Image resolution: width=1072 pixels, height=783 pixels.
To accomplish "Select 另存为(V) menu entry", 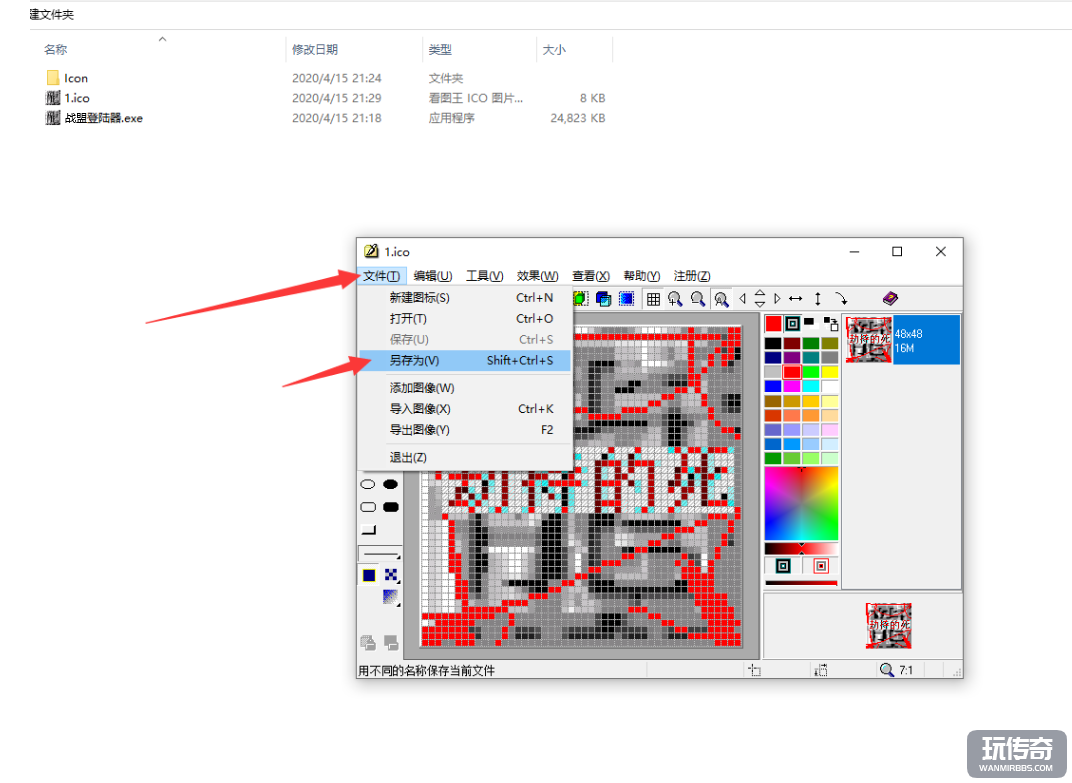I will [465, 360].
